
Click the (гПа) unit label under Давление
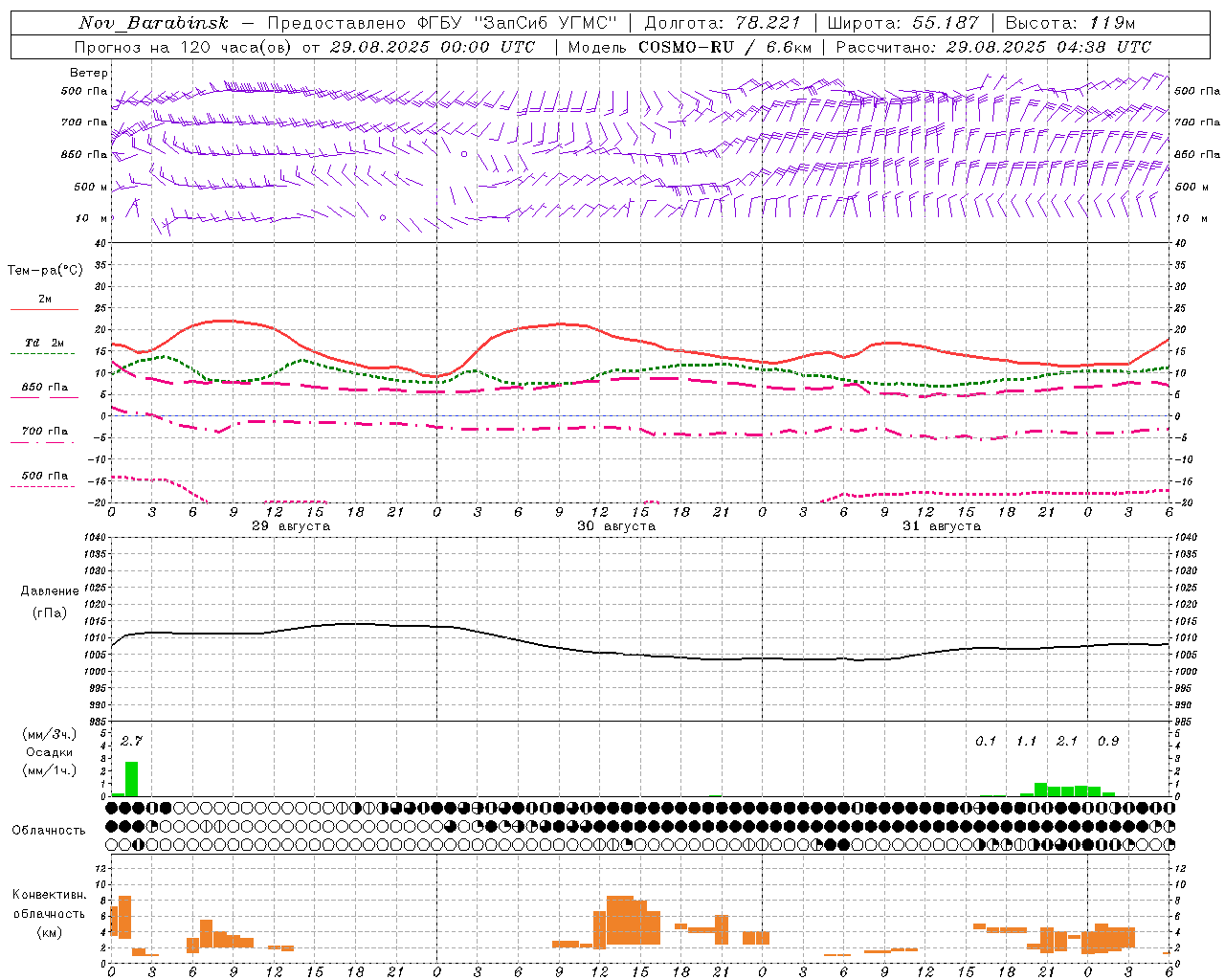click(50, 613)
